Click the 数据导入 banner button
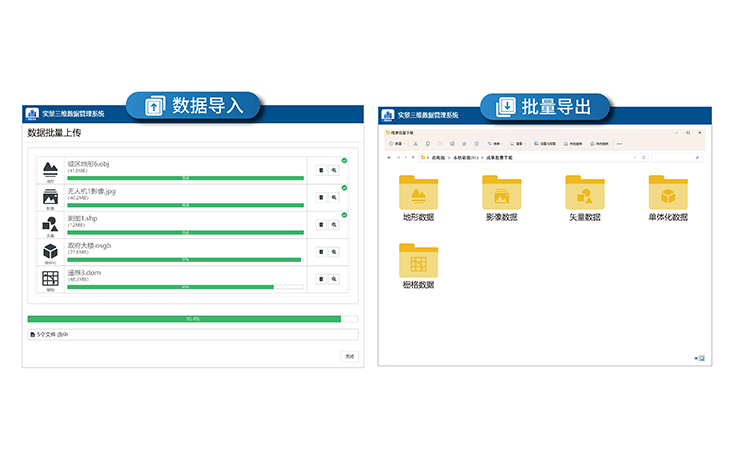The image size is (740, 470). click(x=193, y=106)
